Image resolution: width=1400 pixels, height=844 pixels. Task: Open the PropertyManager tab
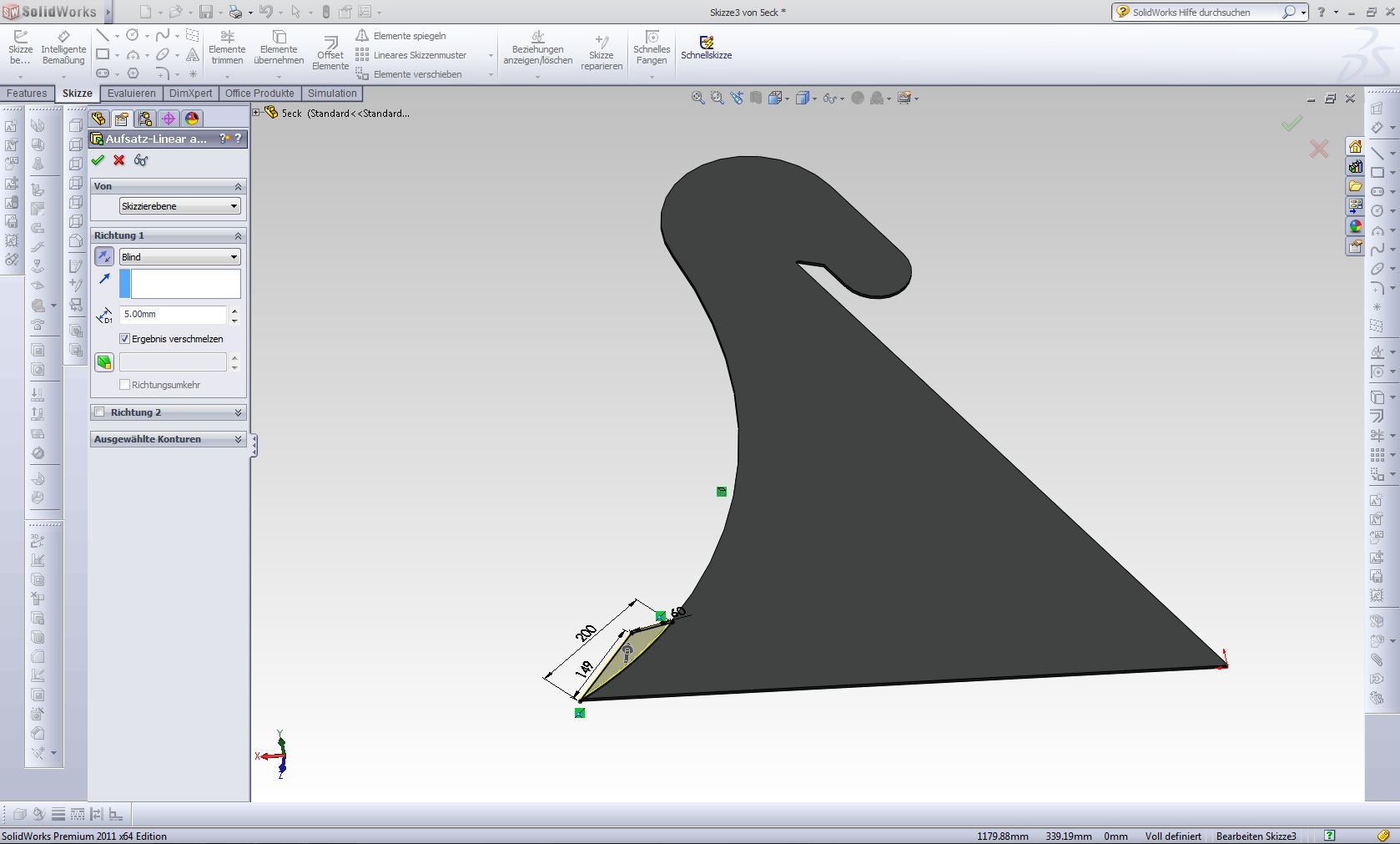(122, 119)
